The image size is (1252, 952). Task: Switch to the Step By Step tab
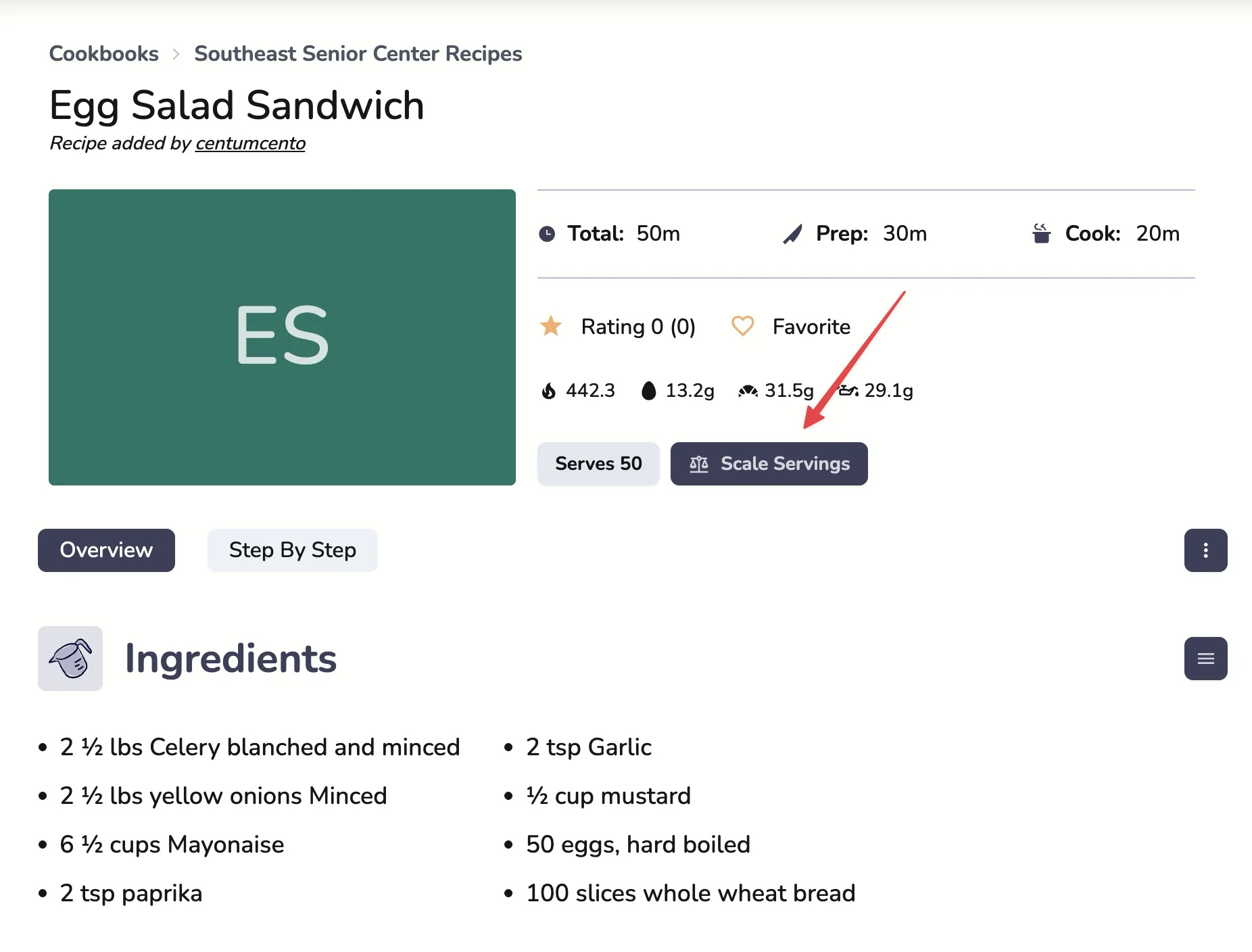click(292, 550)
